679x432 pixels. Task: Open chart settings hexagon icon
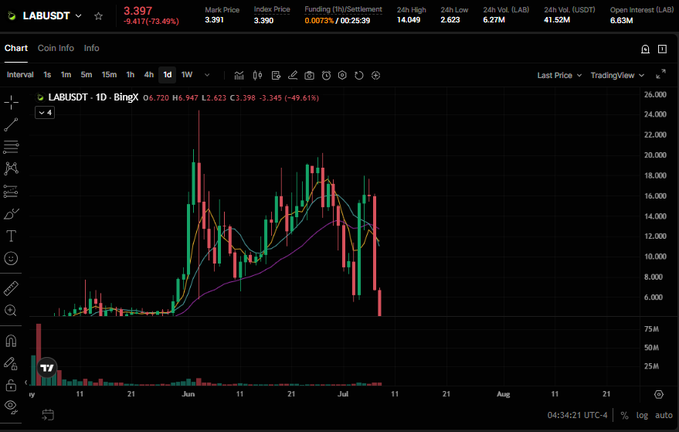tap(342, 75)
